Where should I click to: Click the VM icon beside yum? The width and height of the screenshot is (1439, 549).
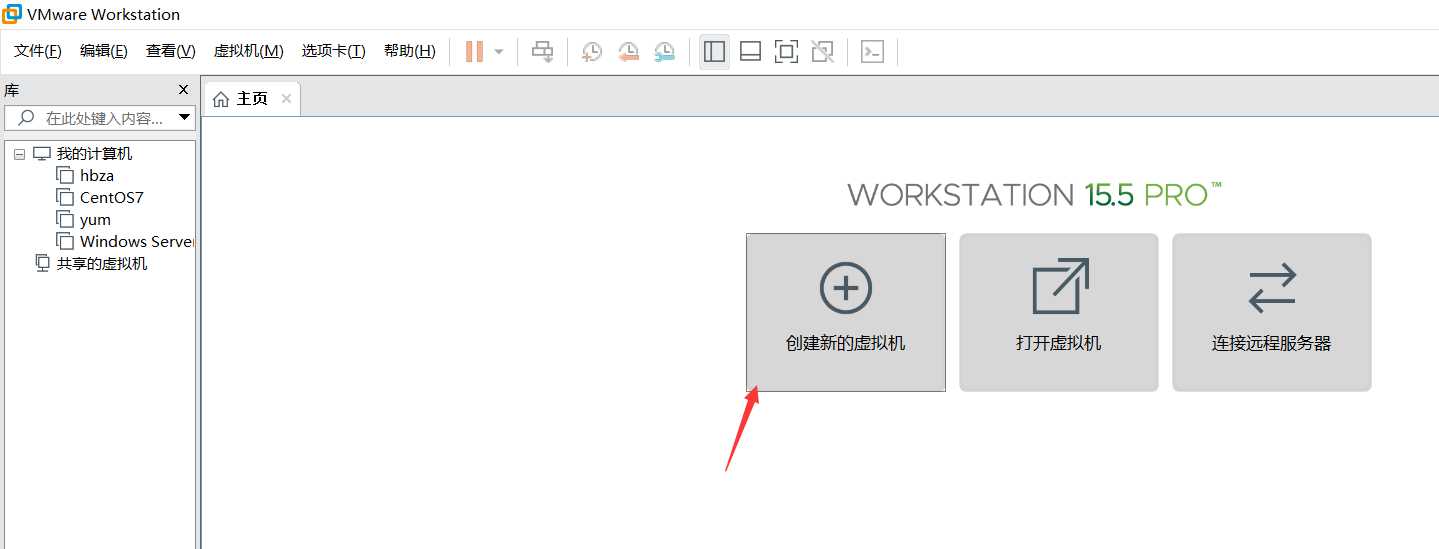coord(65,220)
